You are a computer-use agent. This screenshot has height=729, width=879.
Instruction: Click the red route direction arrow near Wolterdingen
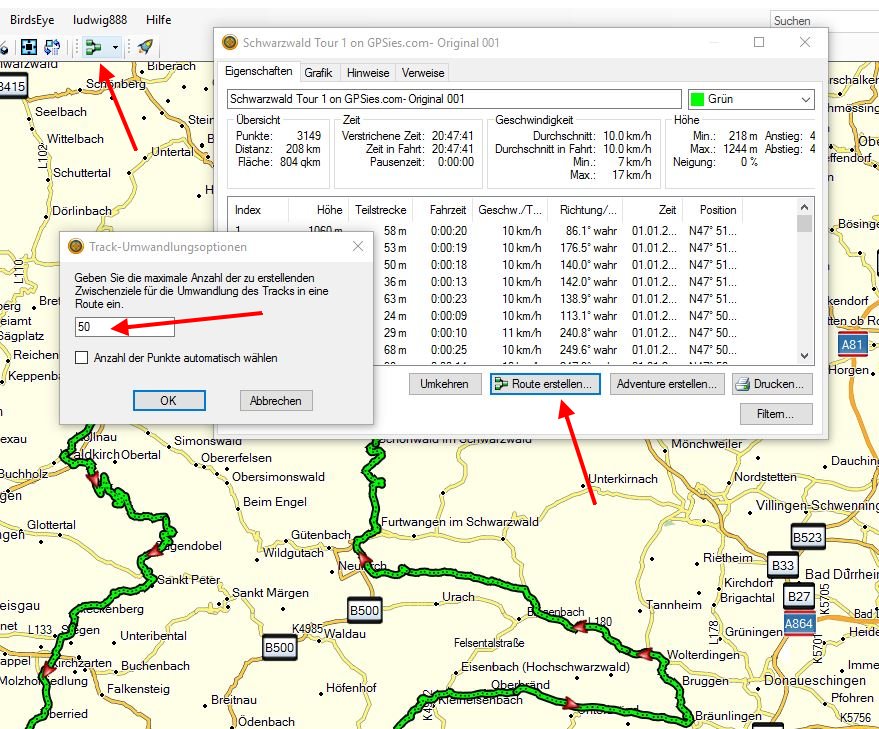[645, 655]
